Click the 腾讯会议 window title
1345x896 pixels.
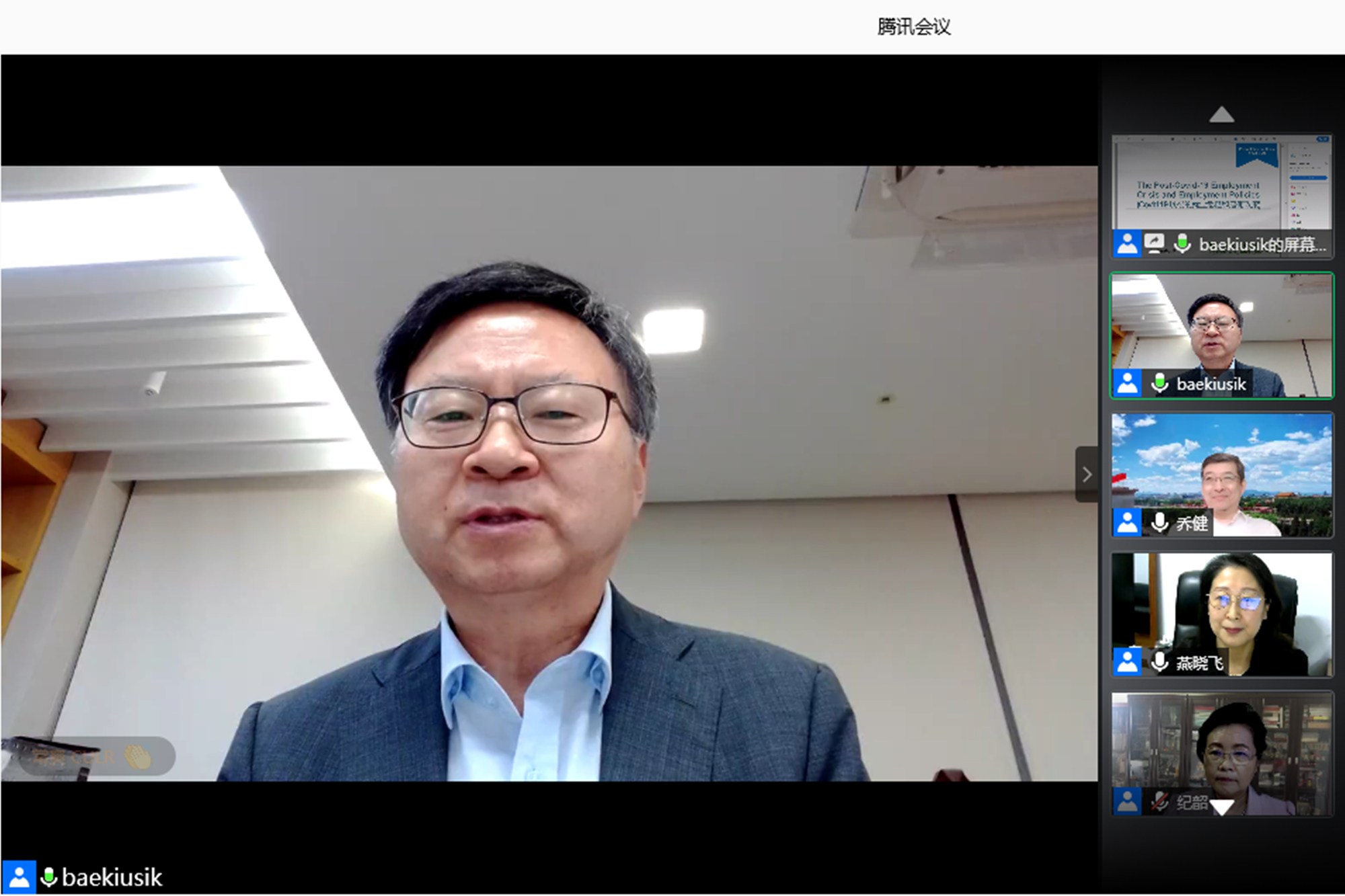coord(913,27)
